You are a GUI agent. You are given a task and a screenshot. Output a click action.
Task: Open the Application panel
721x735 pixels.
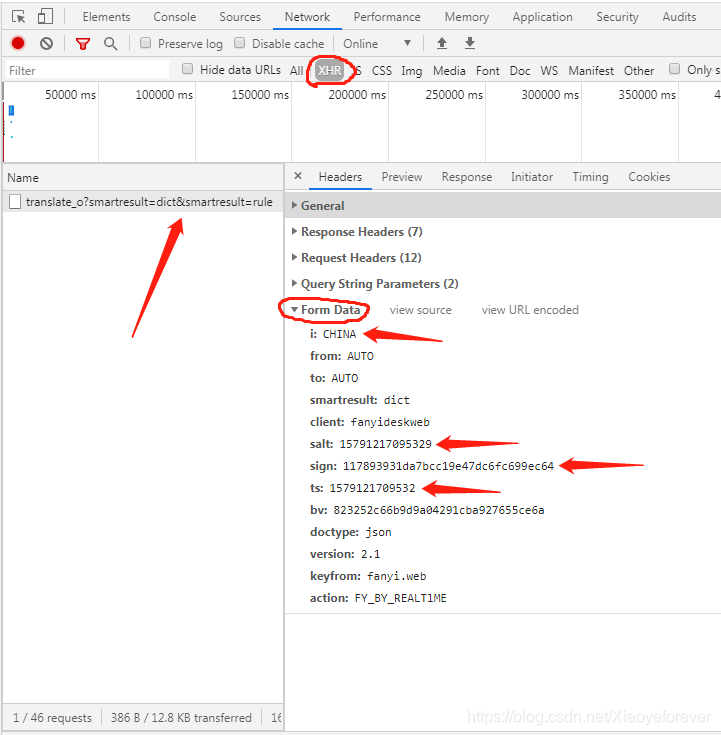pos(542,17)
